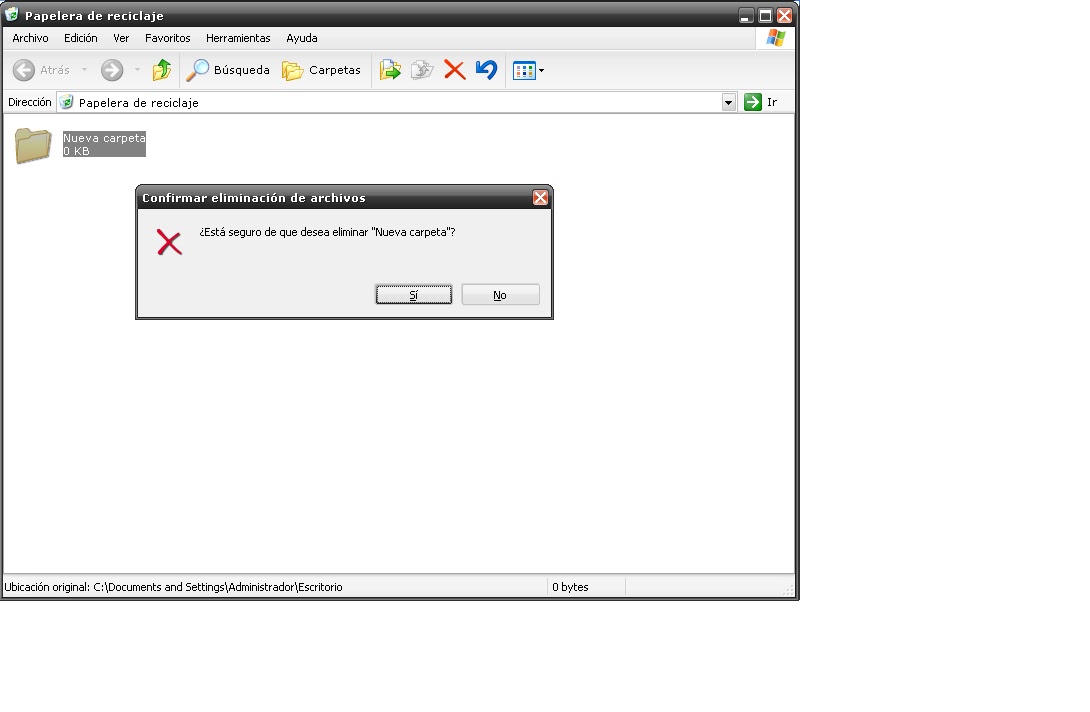Cancel deletion with No button

pos(500,295)
